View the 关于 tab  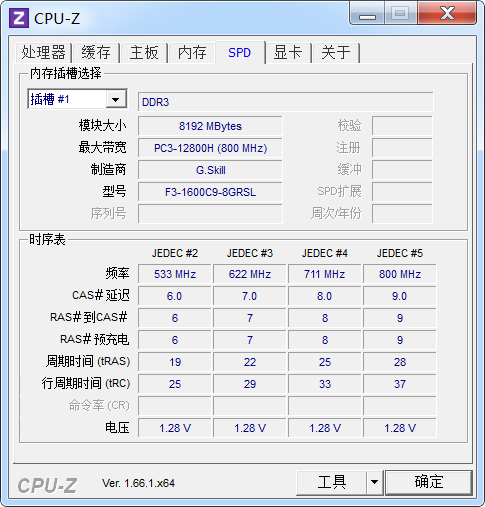pyautogui.click(x=336, y=53)
